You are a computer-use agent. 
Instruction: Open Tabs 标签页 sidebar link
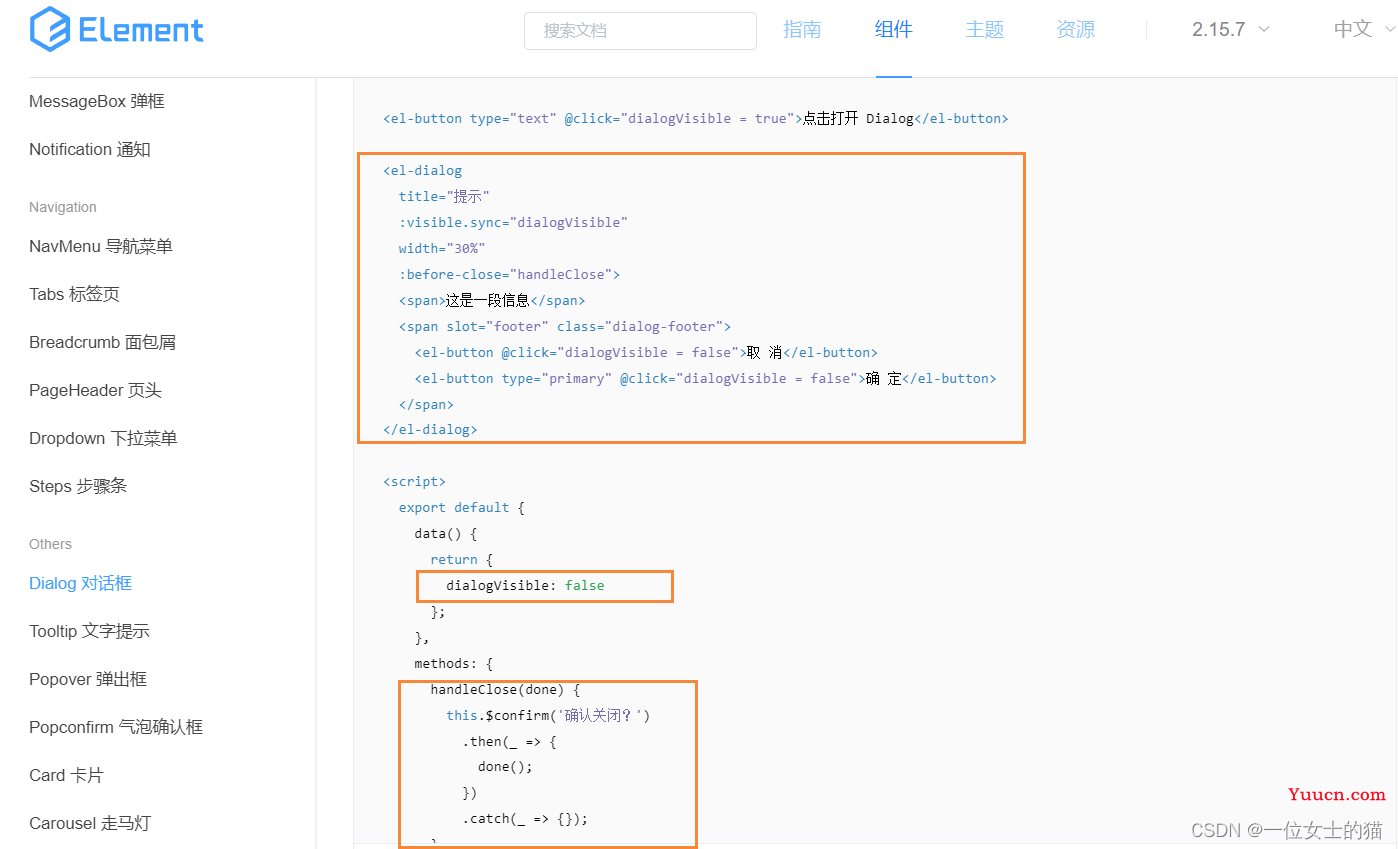coord(74,294)
